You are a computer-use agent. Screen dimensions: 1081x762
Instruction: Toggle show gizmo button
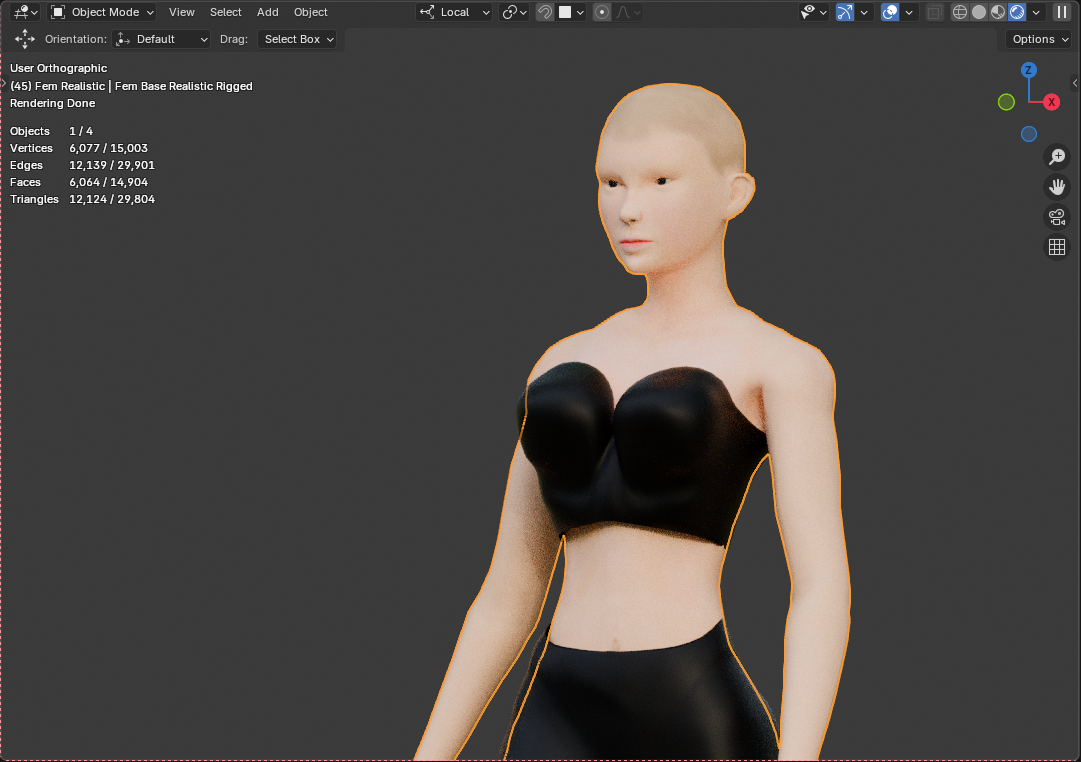(x=845, y=12)
